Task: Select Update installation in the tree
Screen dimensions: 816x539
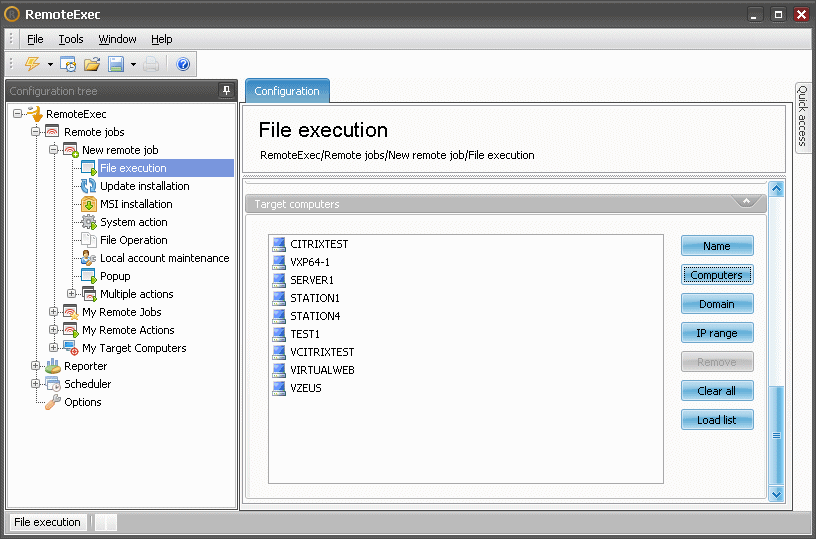Action: click(x=145, y=186)
